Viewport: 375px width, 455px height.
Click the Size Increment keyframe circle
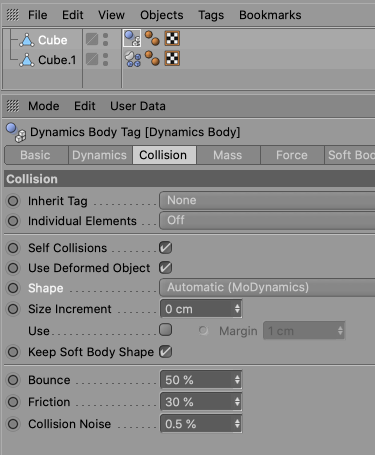coord(13,309)
